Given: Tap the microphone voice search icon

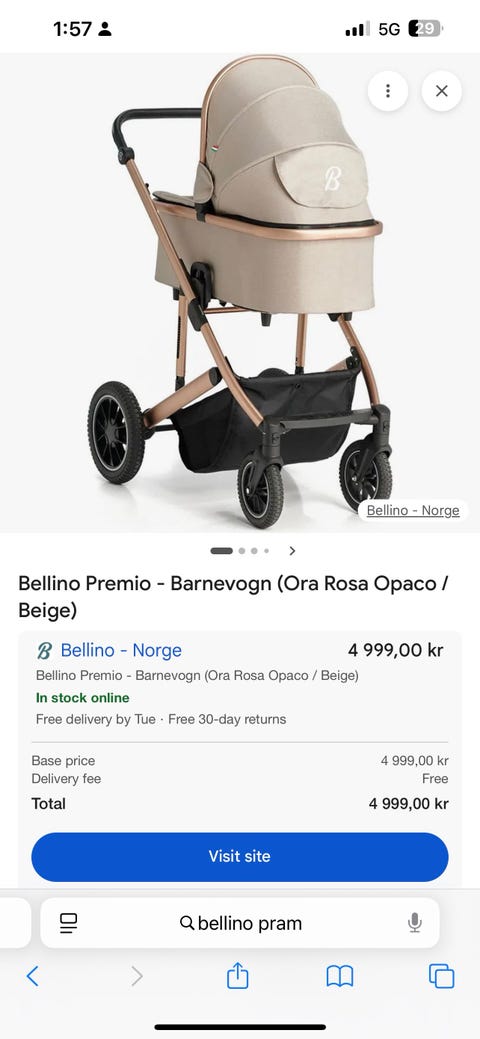Looking at the screenshot, I should click(x=415, y=922).
